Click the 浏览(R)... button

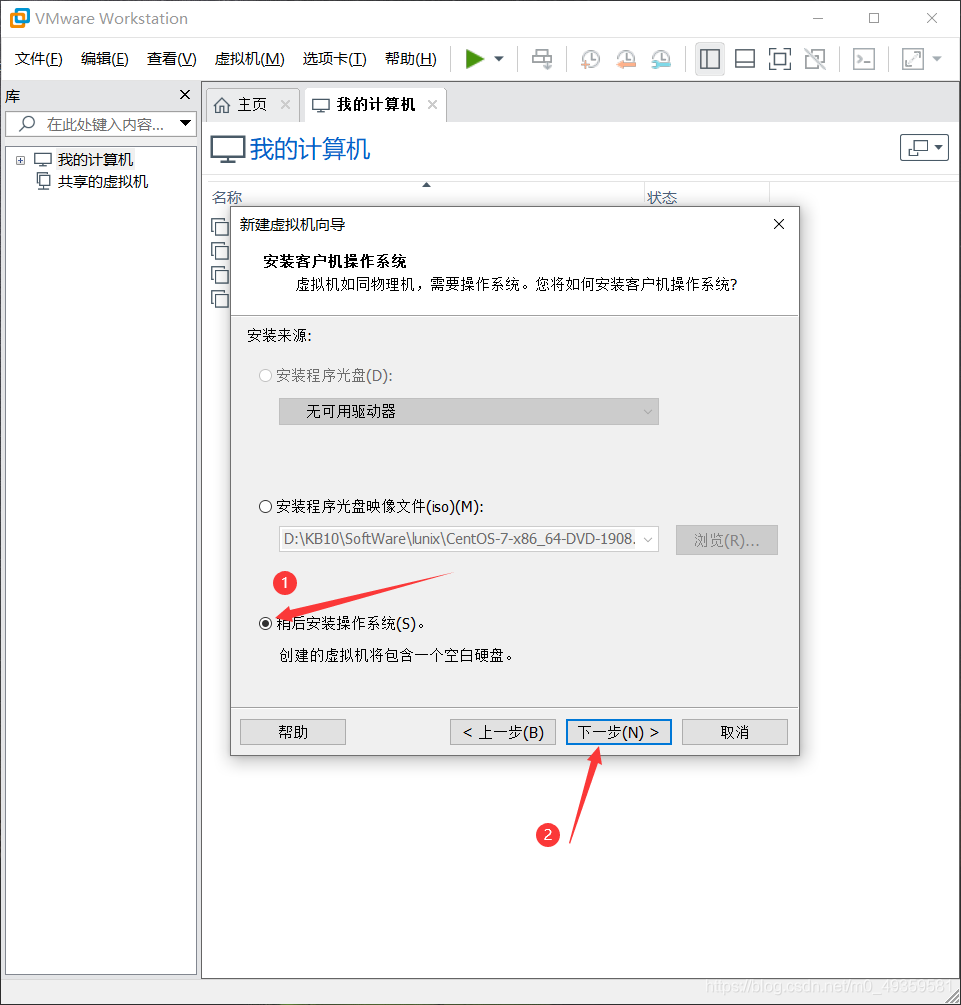click(x=726, y=540)
